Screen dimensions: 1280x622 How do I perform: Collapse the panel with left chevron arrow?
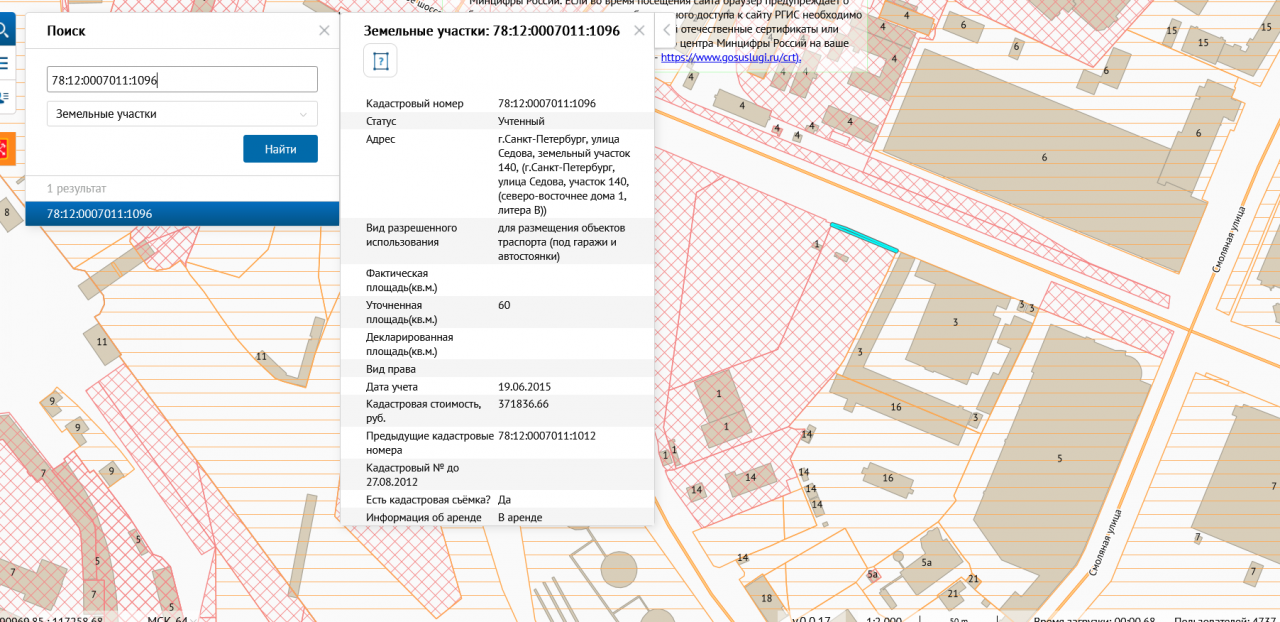(667, 31)
